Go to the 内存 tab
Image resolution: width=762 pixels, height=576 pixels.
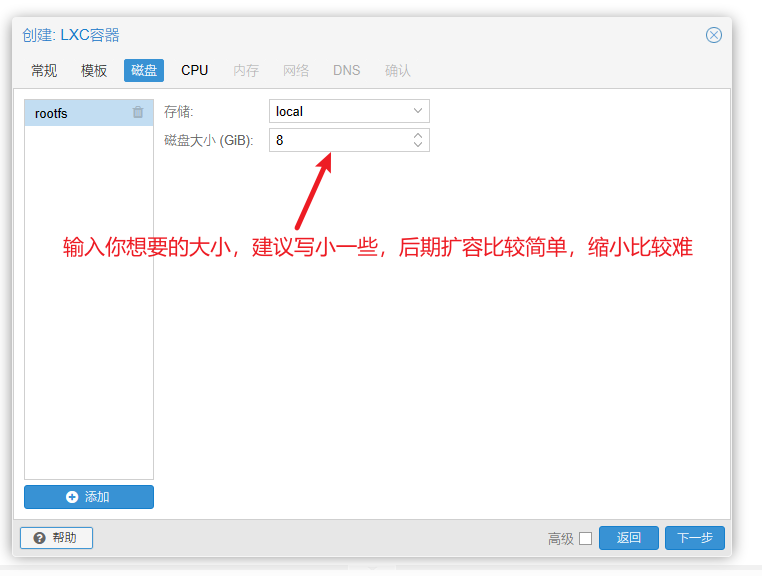point(246,71)
